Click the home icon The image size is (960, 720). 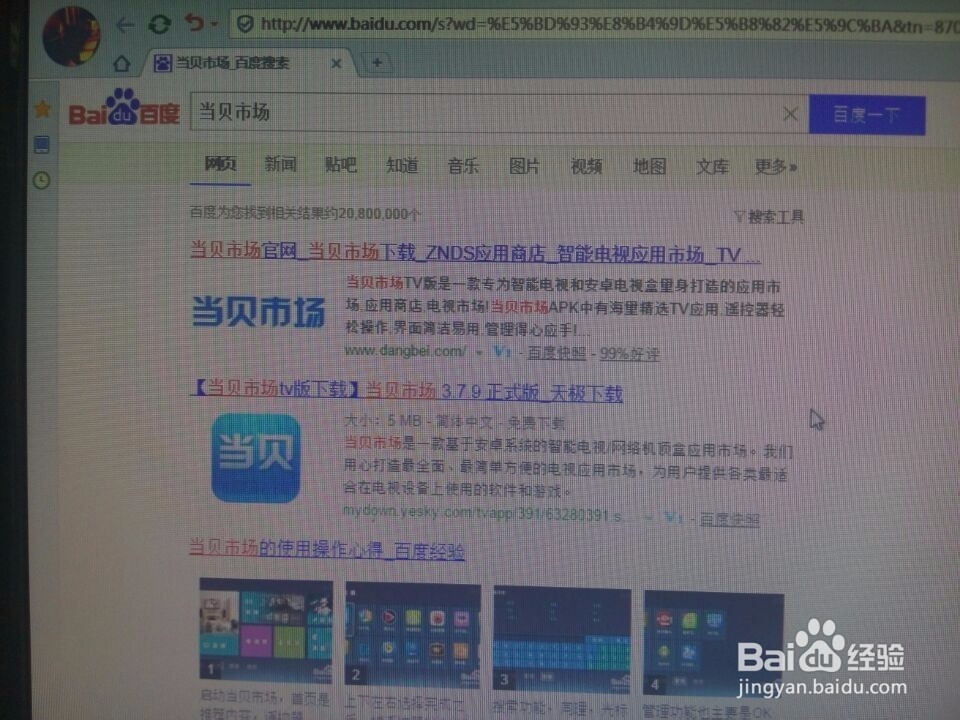click(121, 63)
